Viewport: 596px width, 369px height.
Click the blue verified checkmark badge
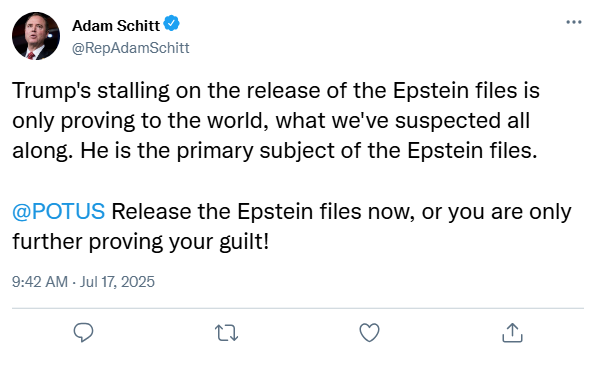[171, 24]
